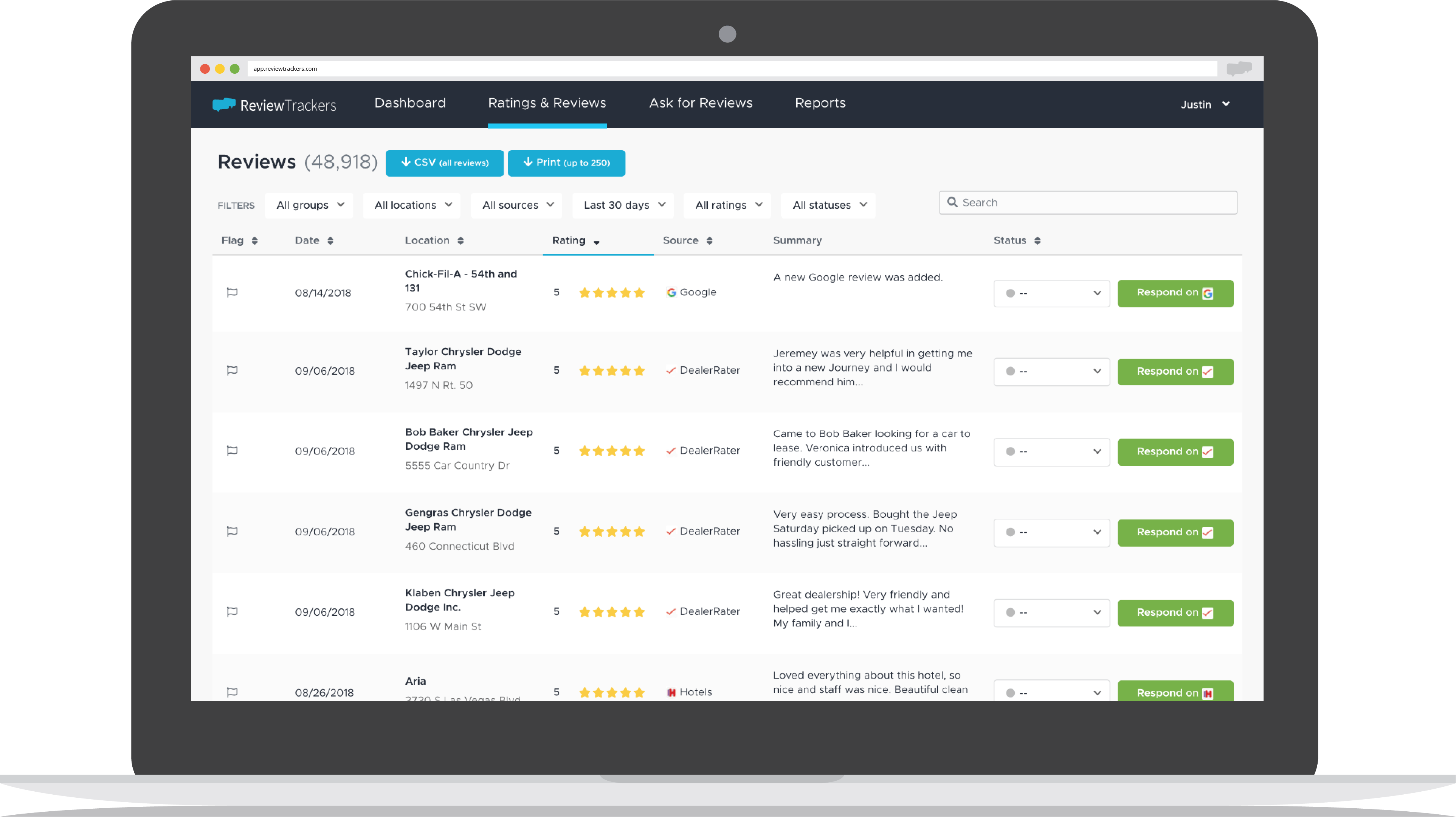This screenshot has width=1456, height=817.
Task: Open status dropdown for Chick-Fil-A review
Action: [1051, 293]
